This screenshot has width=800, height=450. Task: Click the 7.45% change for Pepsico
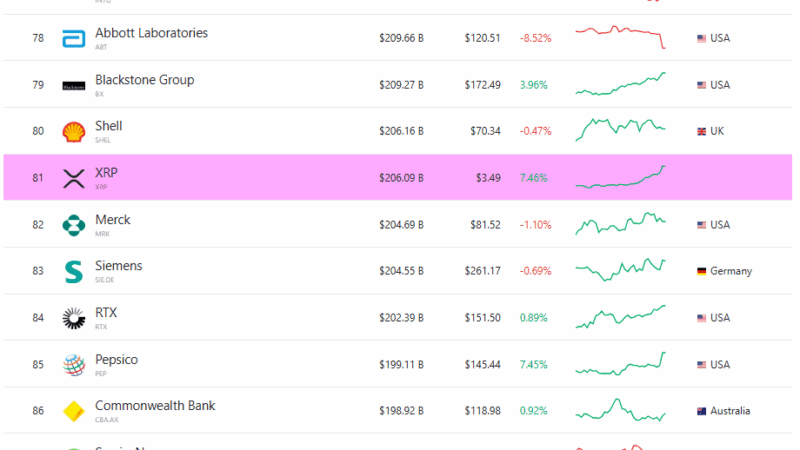tap(533, 365)
